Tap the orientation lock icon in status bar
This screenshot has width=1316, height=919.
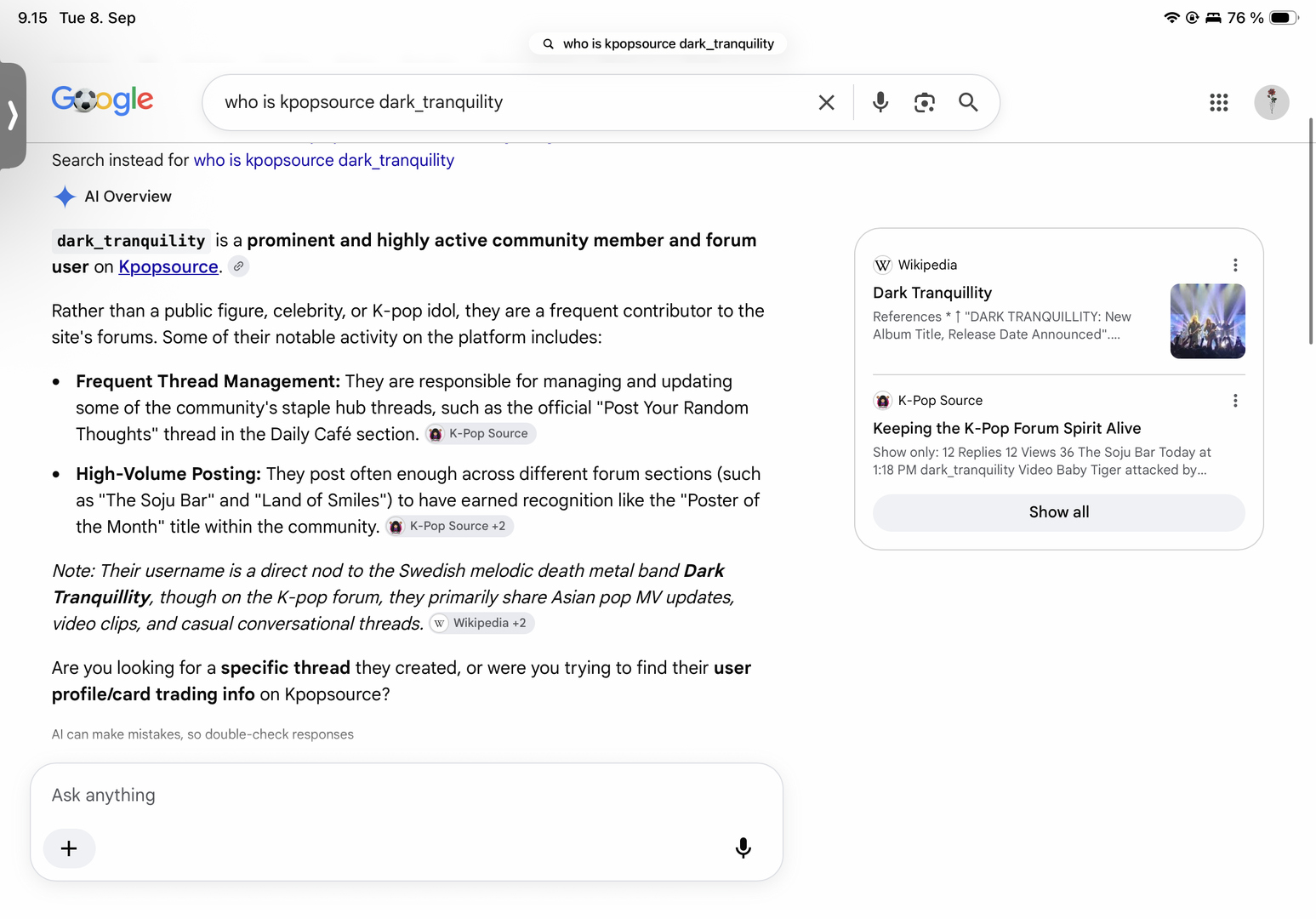pos(1193,18)
